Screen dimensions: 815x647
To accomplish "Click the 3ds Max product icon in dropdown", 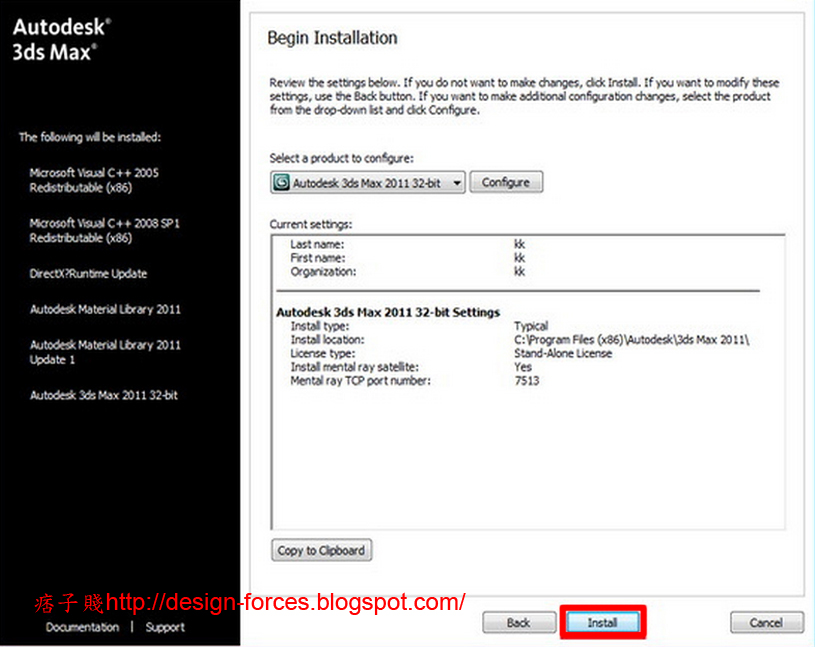I will (281, 182).
